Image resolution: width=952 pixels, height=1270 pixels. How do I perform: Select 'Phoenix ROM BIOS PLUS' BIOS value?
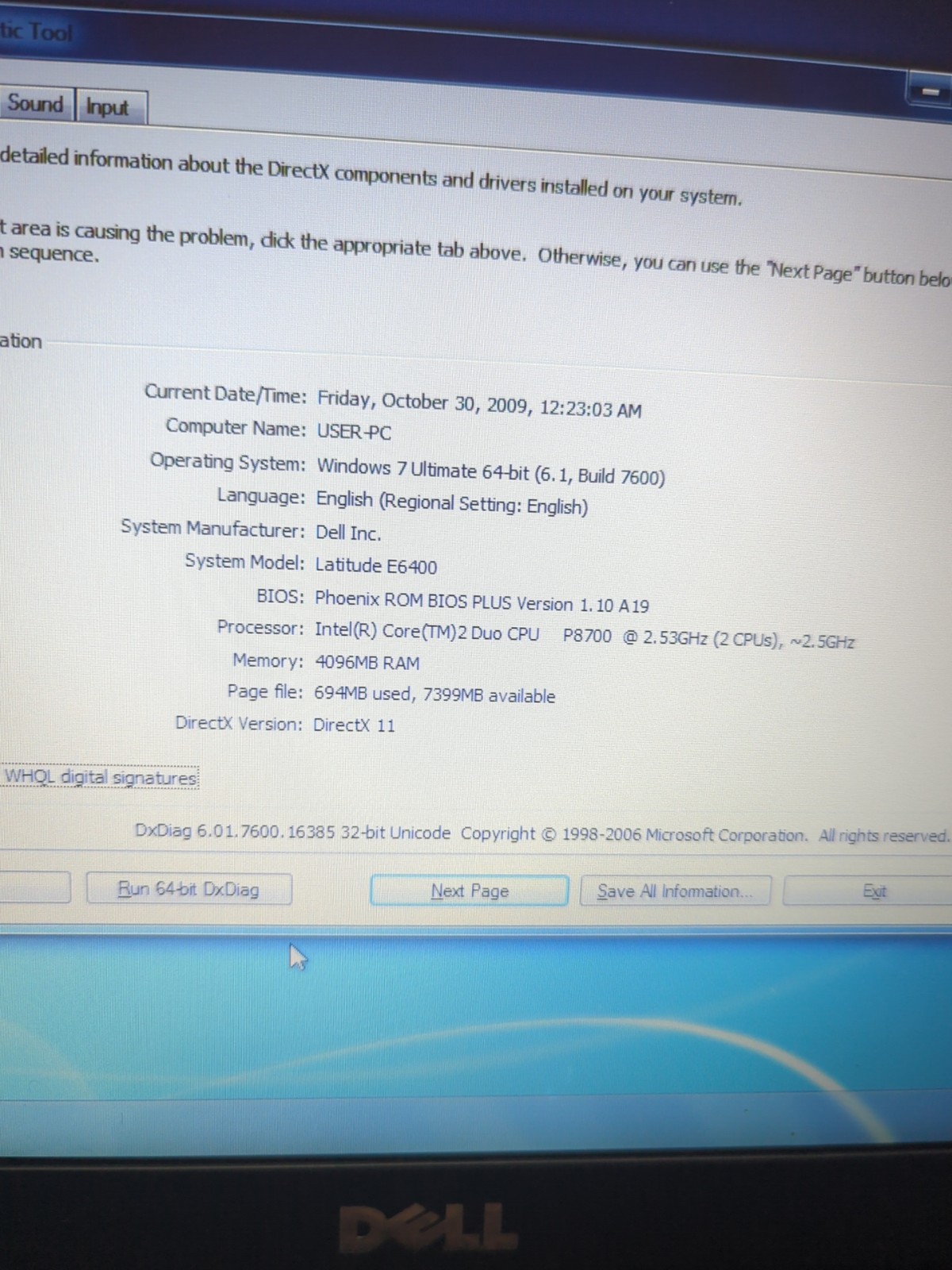(482, 602)
